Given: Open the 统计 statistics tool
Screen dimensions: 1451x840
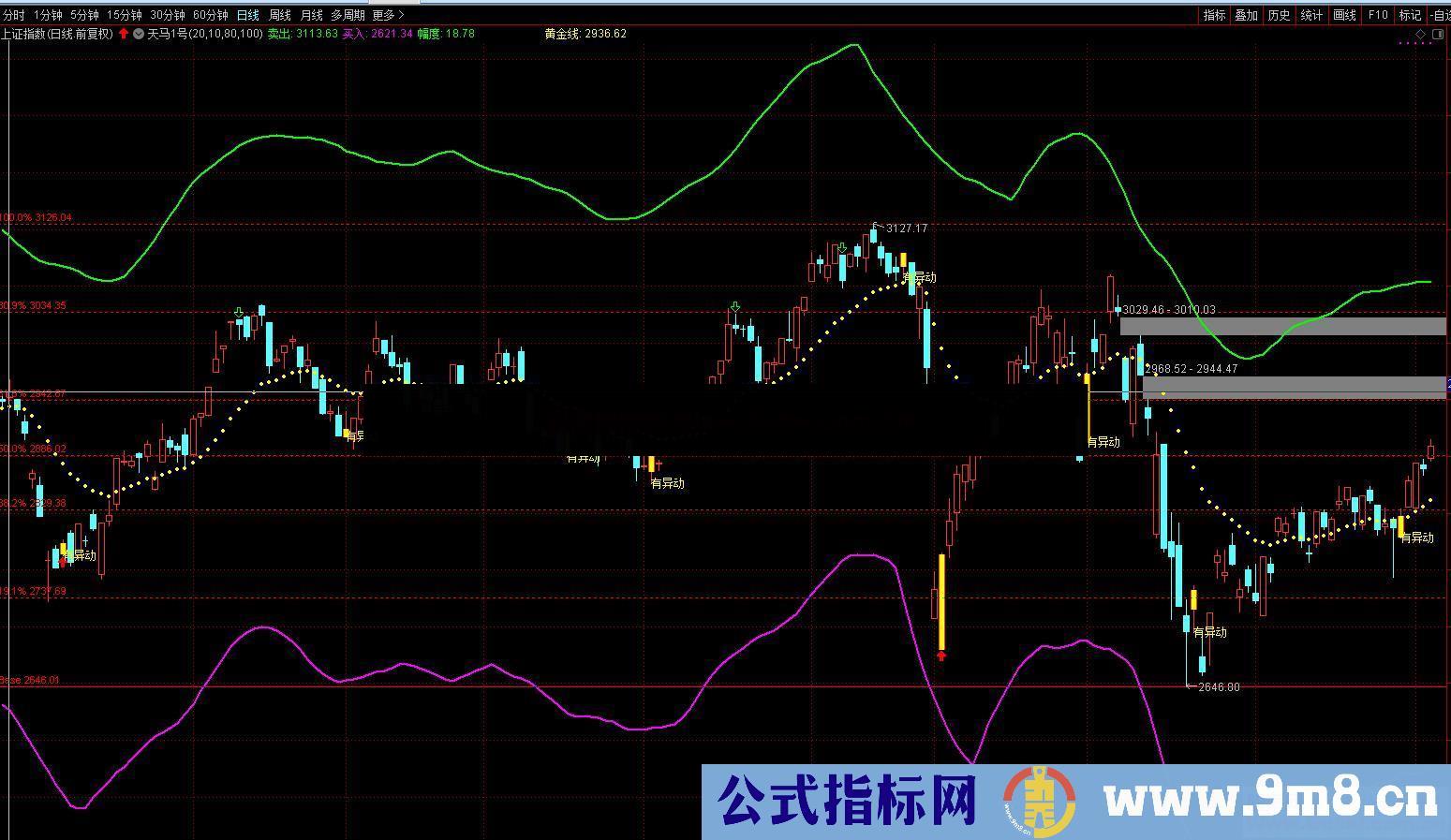Looking at the screenshot, I should (x=1310, y=14).
